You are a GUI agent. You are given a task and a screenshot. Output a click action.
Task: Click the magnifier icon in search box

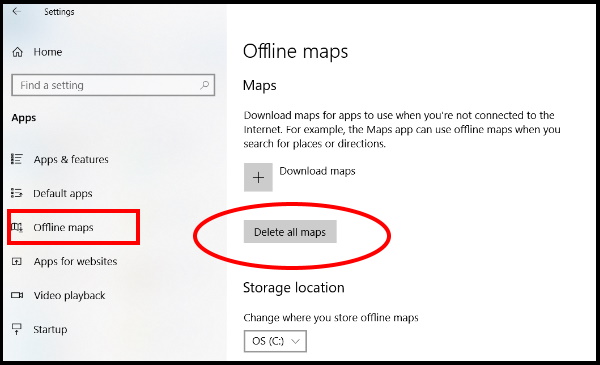tap(205, 85)
